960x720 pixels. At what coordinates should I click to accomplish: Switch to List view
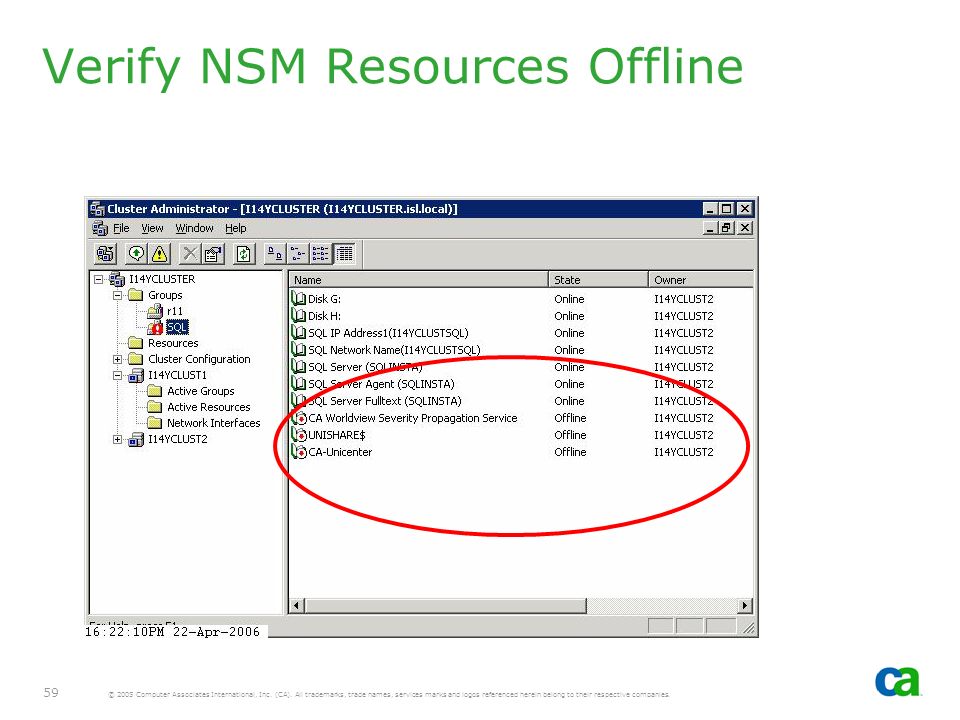[320, 253]
